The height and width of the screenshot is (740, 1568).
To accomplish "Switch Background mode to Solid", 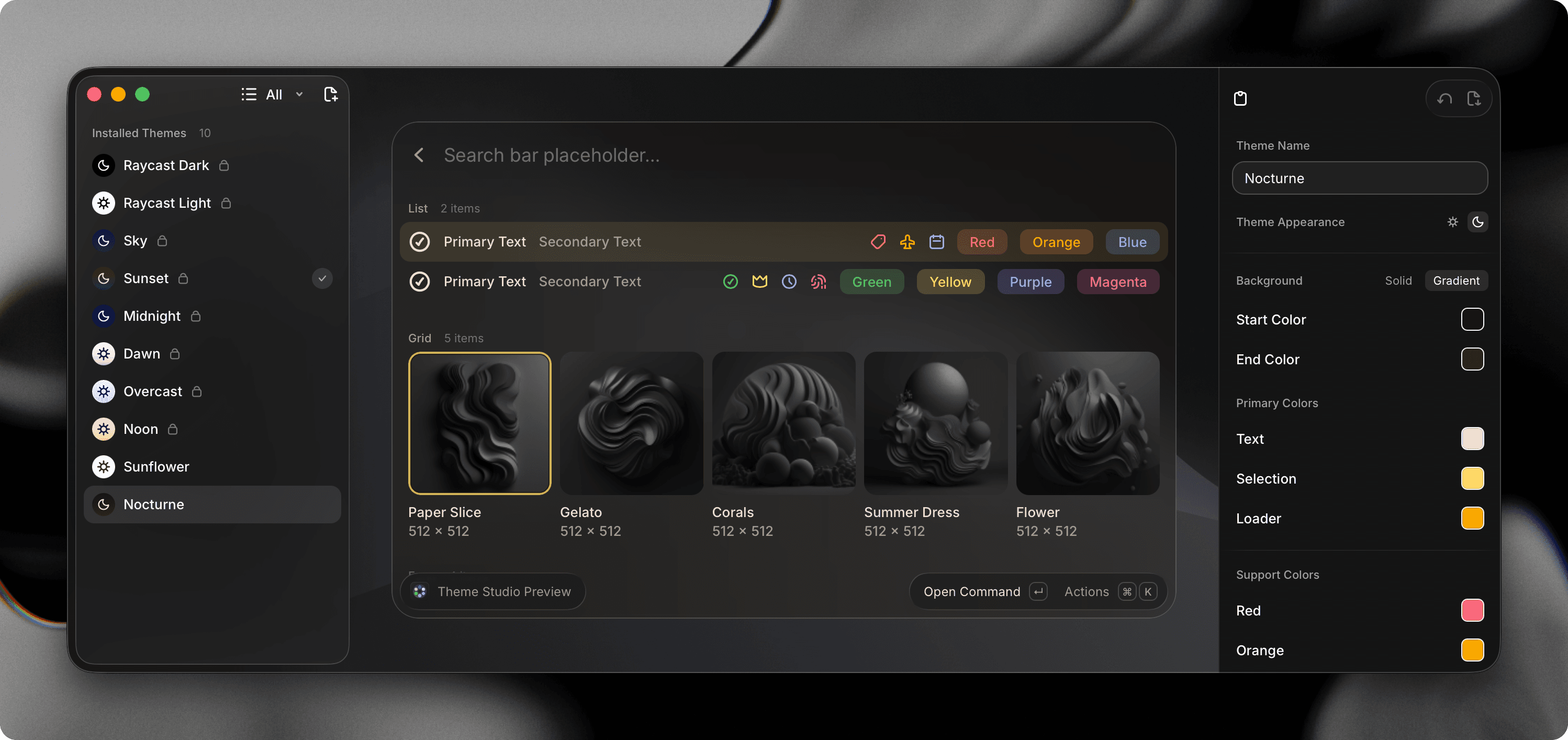I will coord(1398,281).
